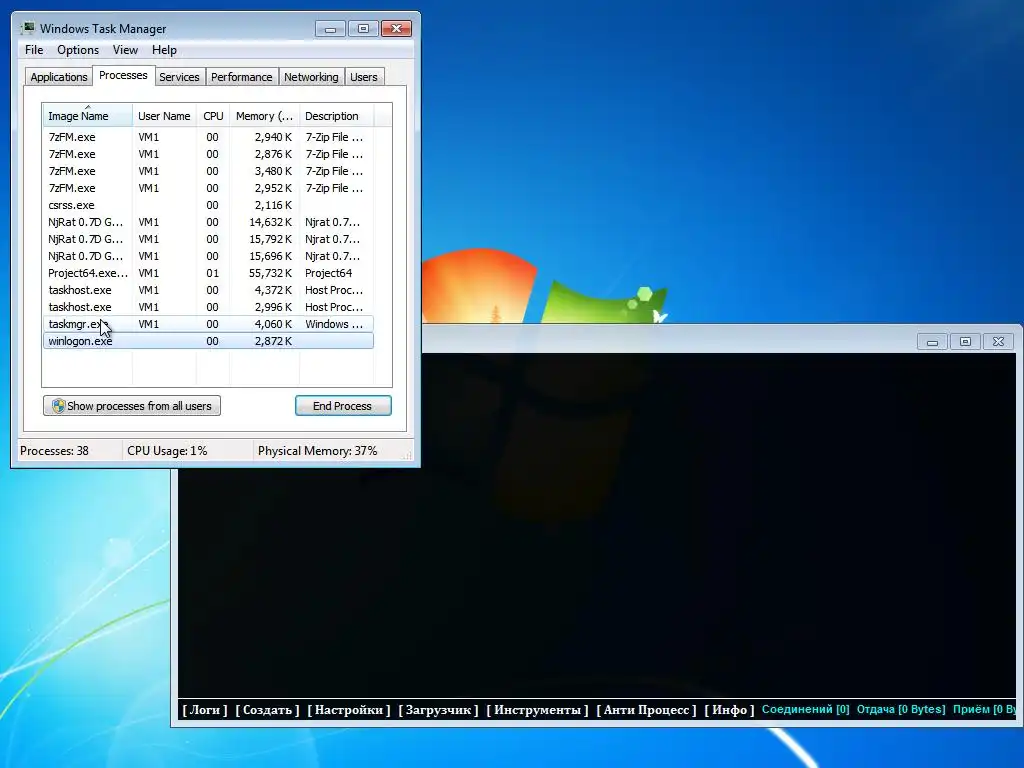Minimize the dark NjRat window
This screenshot has height=768, width=1024.
coord(933,342)
